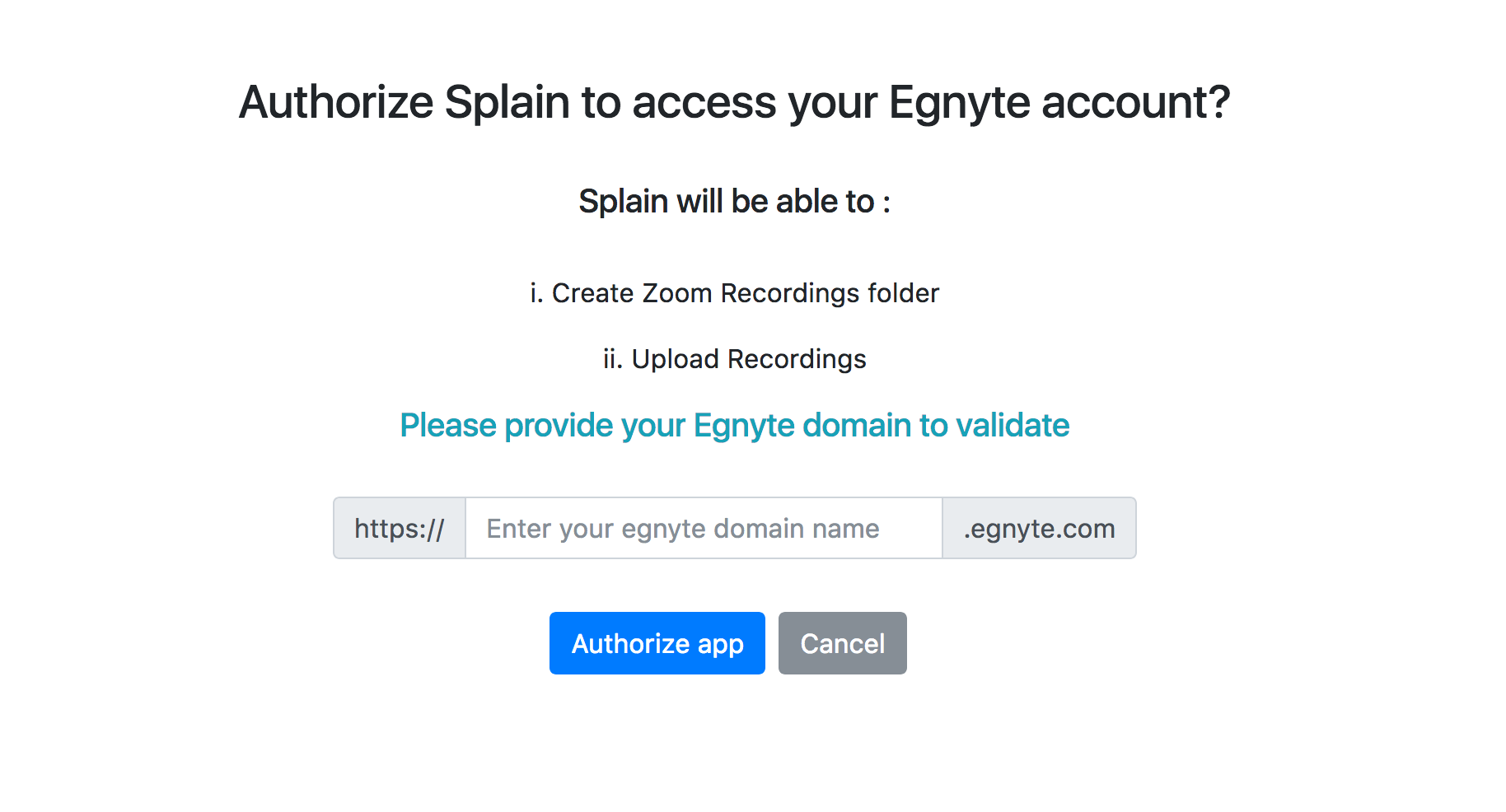Click the word 'account?' in the heading
This screenshot has width=1506, height=812.
pos(1135,103)
